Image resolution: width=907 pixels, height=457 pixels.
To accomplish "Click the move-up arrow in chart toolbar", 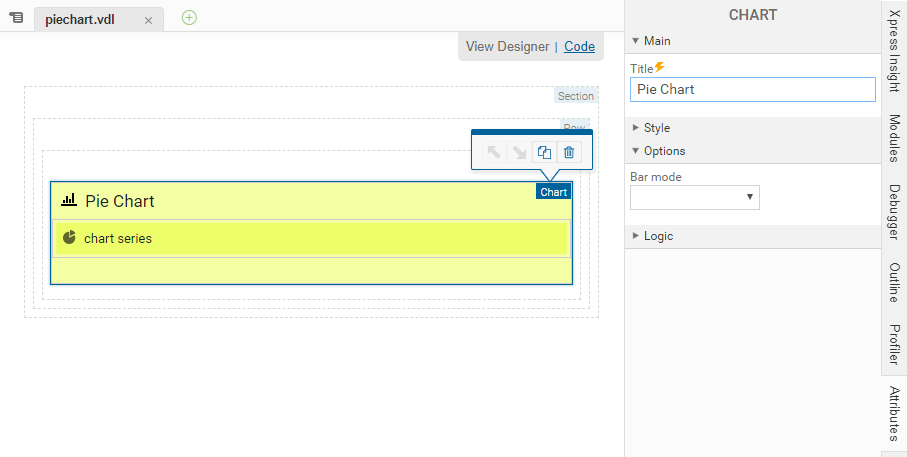I will click(494, 152).
